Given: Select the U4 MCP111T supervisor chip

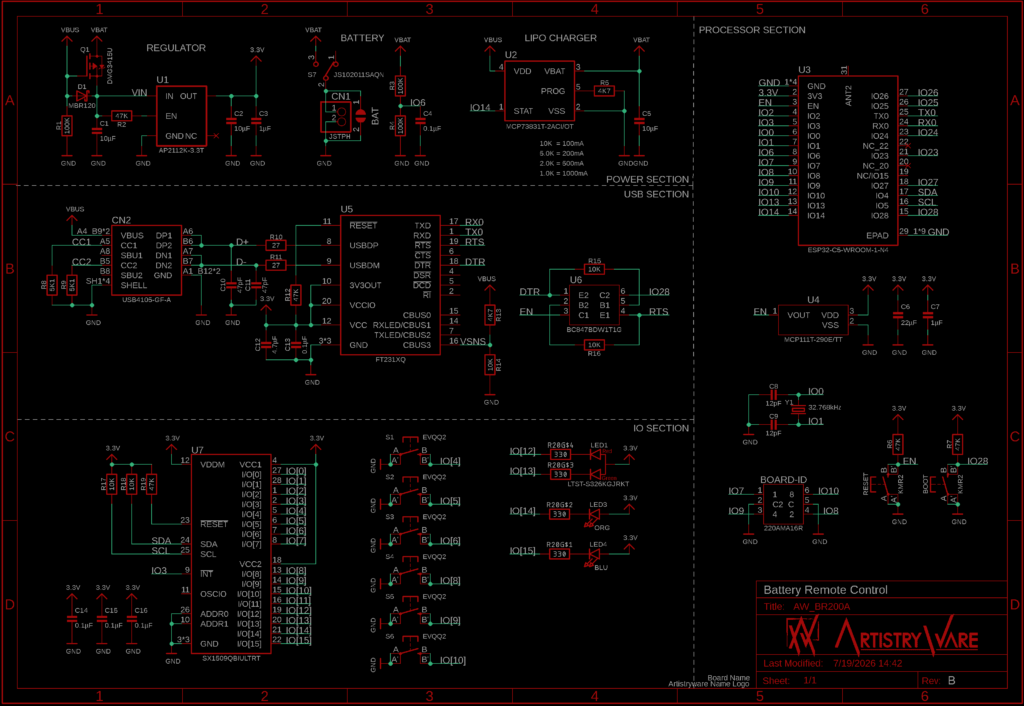Looking at the screenshot, I should 813,319.
